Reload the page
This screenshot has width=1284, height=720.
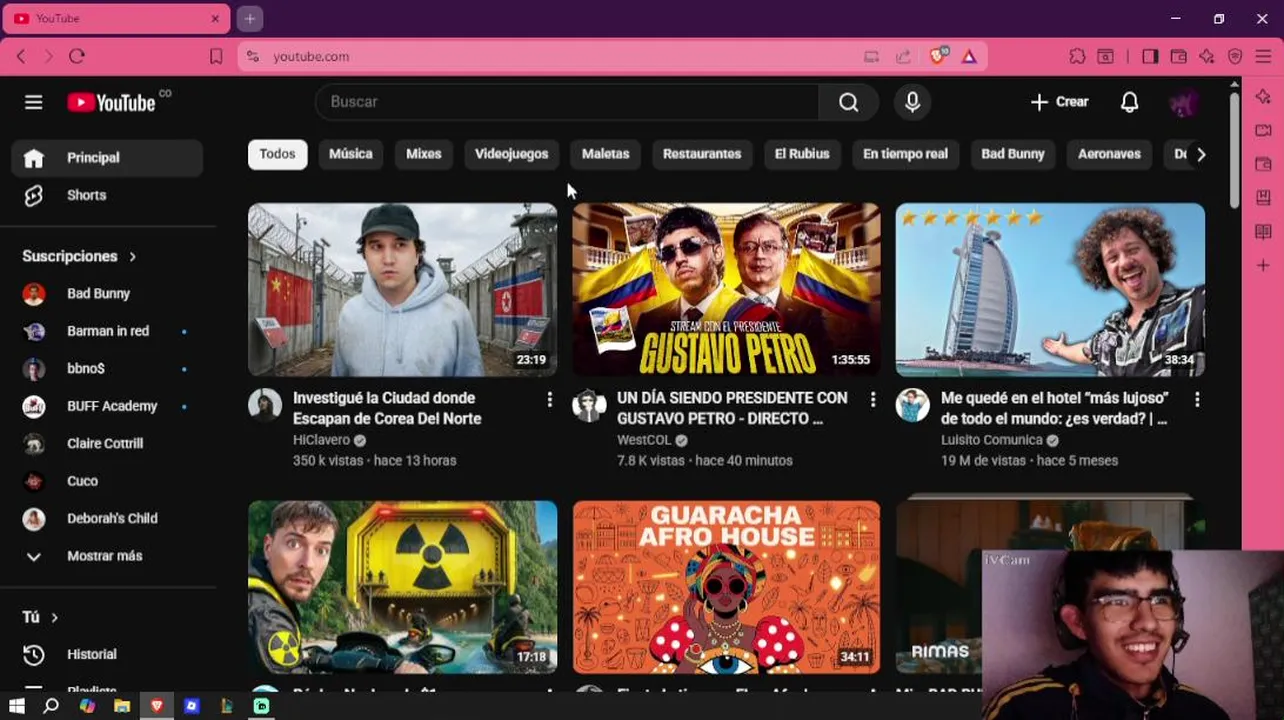[x=77, y=57]
